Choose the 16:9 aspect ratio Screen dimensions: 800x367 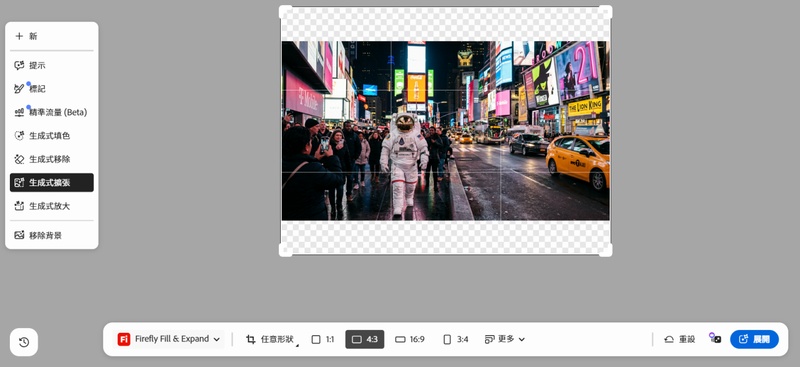pos(410,339)
